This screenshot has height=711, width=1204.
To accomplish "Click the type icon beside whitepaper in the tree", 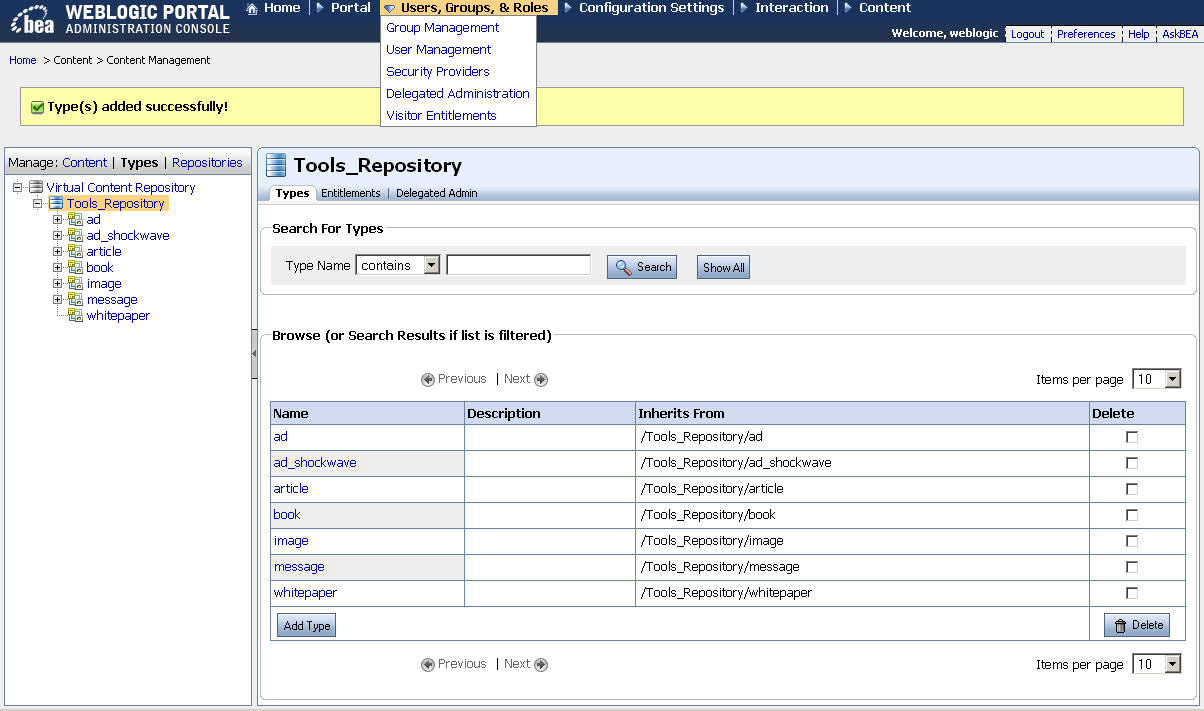I will [x=75, y=315].
